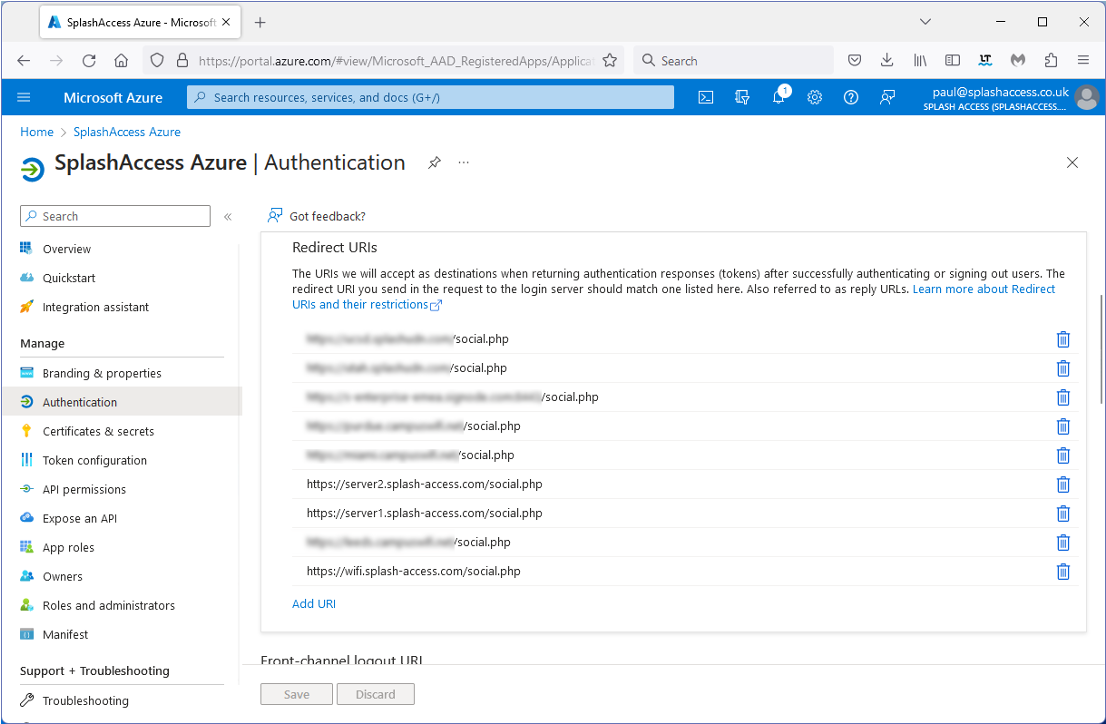The height and width of the screenshot is (724, 1106).
Task: Close the Authentication blade
Action: click(x=1072, y=163)
